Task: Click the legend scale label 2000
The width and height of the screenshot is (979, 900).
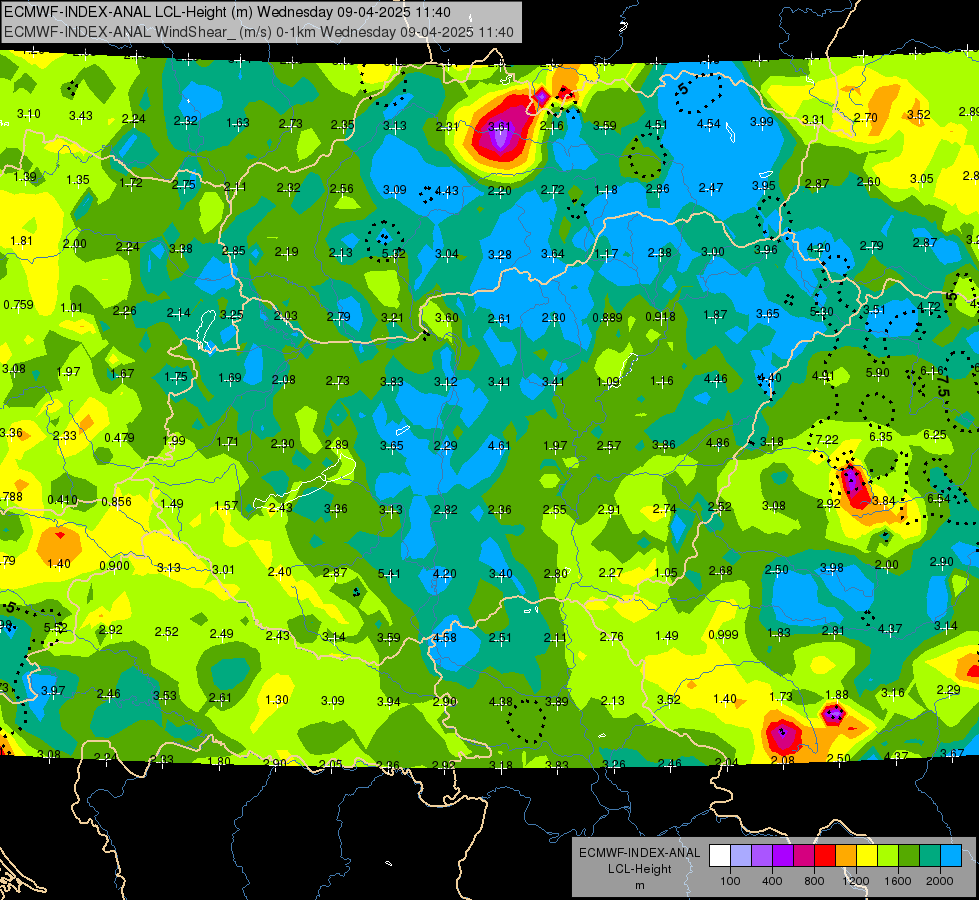Action: pyautogui.click(x=940, y=881)
